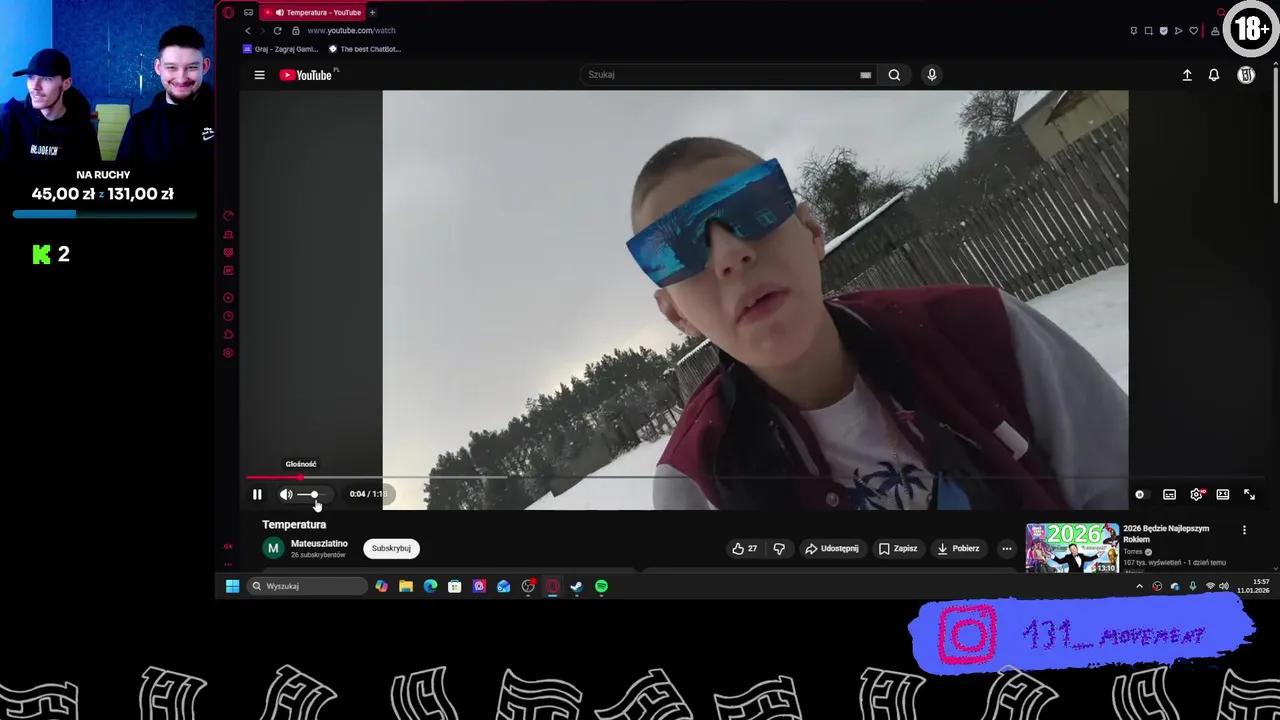Adjust the volume slider handle

314,494
